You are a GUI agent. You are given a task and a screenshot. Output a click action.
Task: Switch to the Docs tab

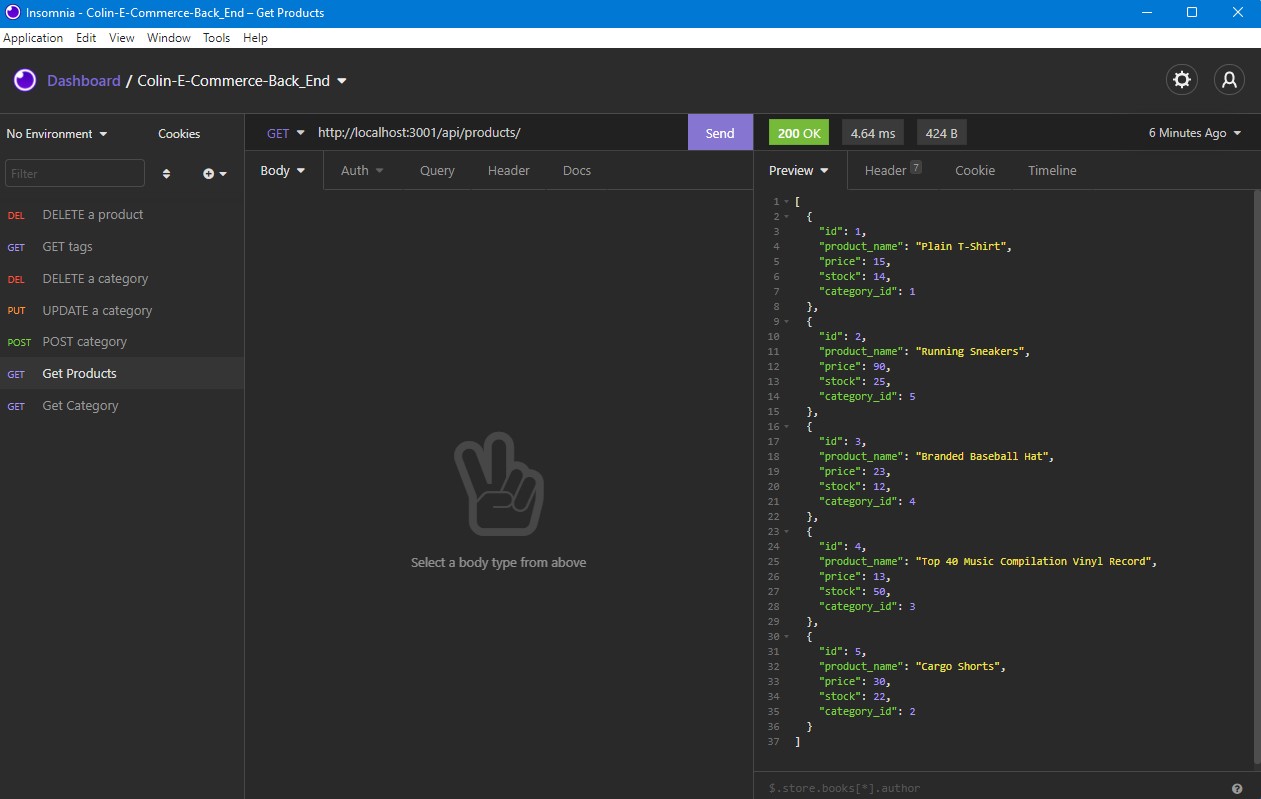pyautogui.click(x=577, y=170)
